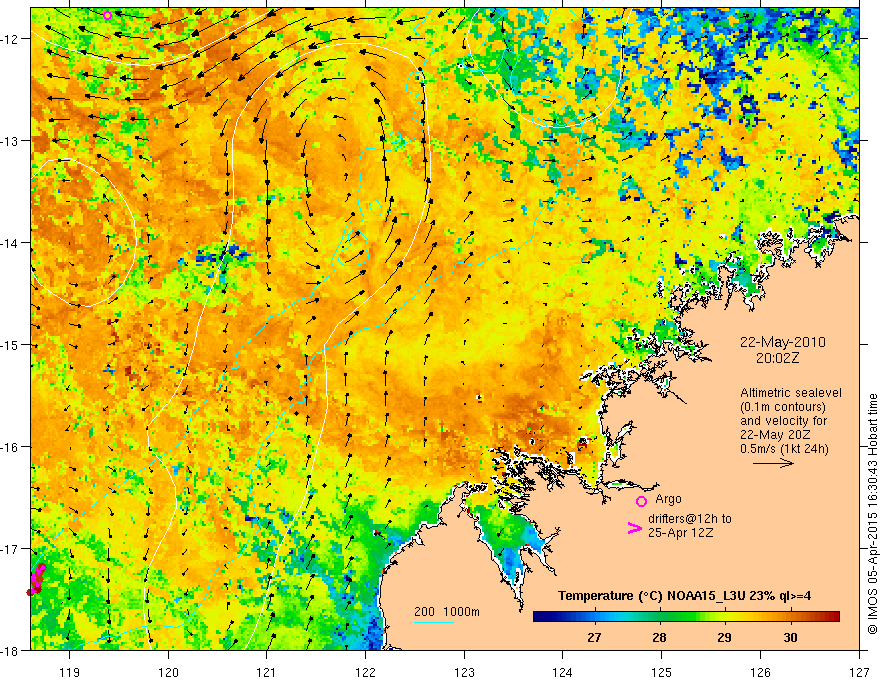Viewport: 880px width, 680px height.
Task: Click the '-14' latitude axis label
Action: [x=10, y=243]
